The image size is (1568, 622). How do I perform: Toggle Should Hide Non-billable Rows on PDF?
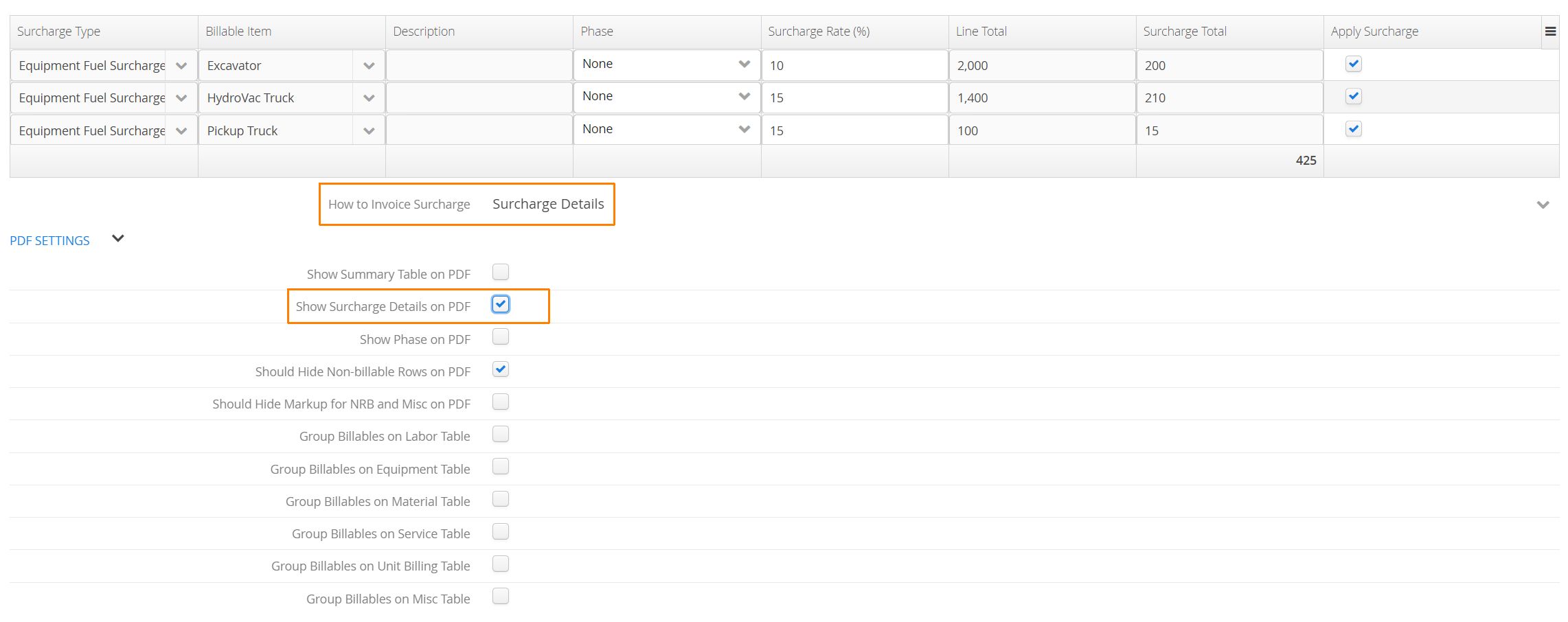tap(501, 369)
